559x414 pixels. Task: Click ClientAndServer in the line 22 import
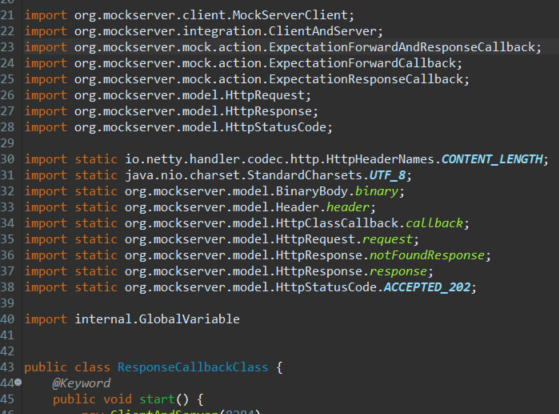click(x=322, y=31)
